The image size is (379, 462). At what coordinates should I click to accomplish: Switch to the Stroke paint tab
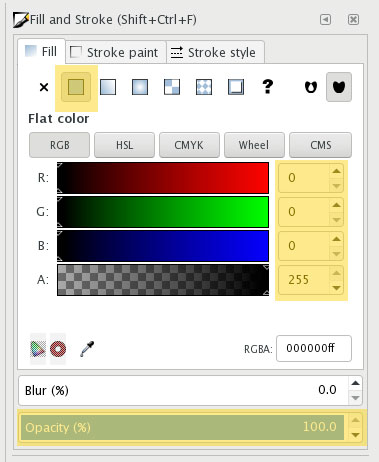click(x=116, y=52)
